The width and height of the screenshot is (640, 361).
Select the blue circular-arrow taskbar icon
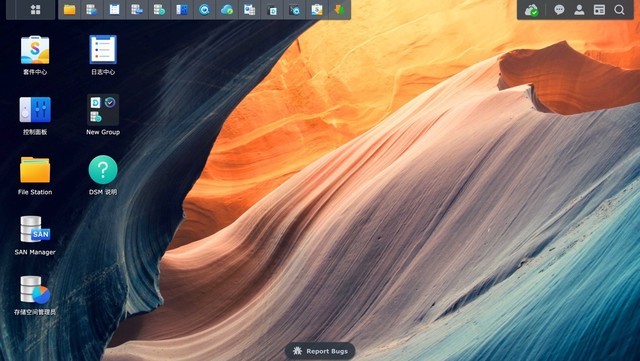coord(204,9)
